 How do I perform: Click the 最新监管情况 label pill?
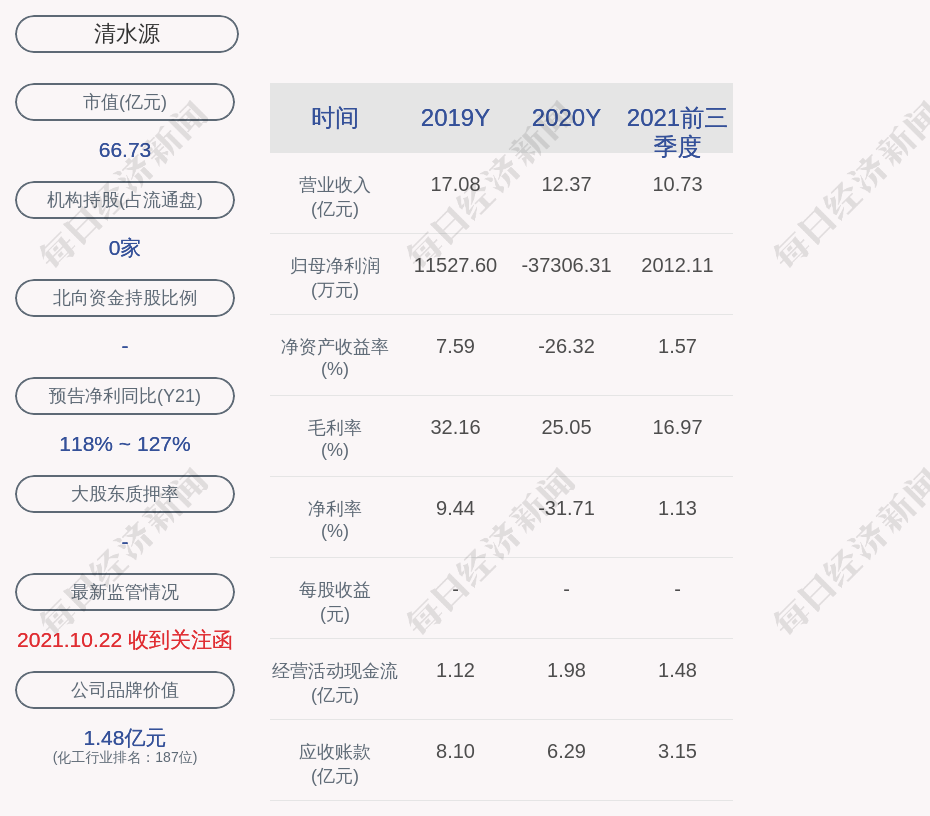tap(125, 592)
